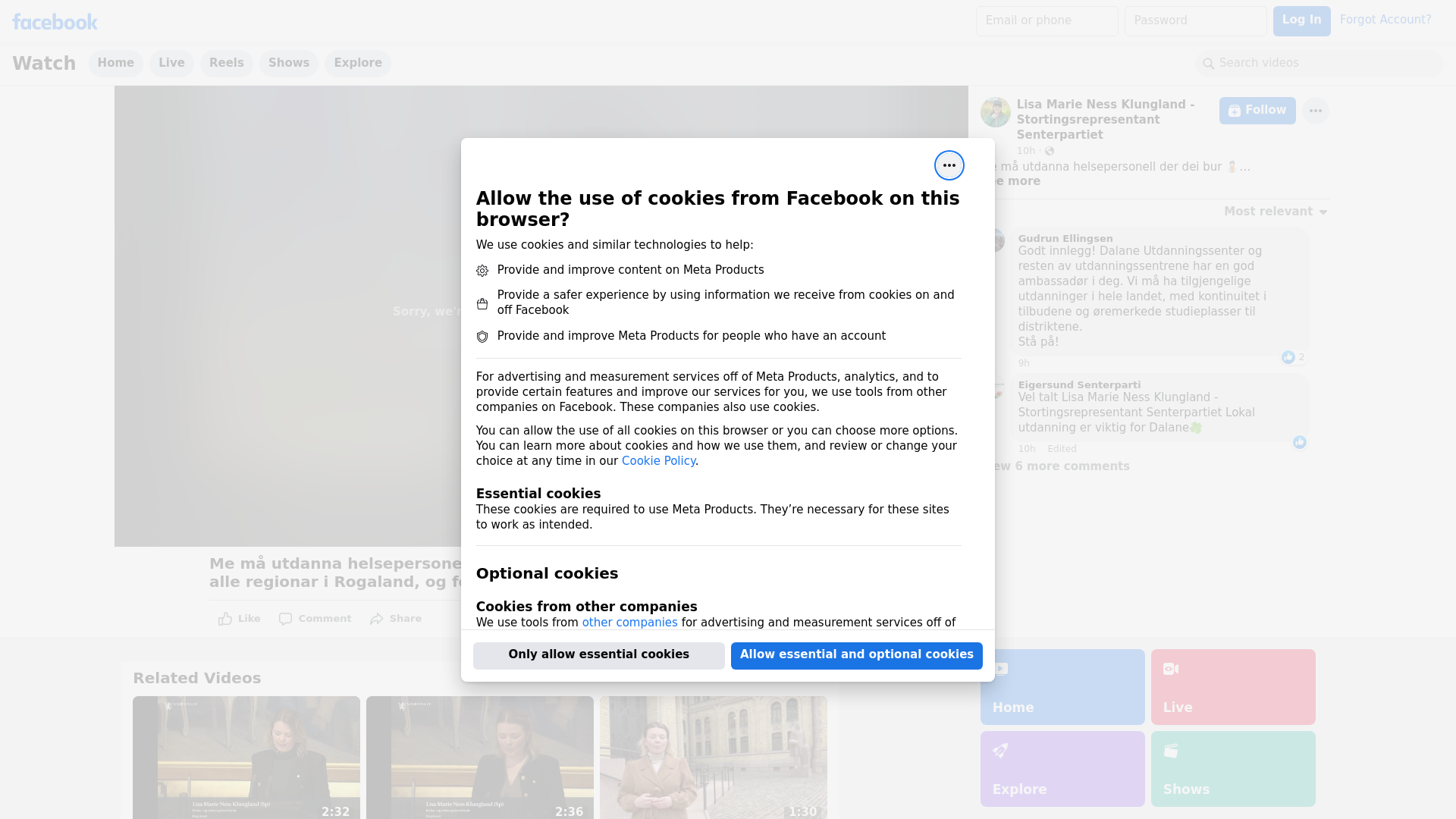The image size is (1456, 819).
Task: Click Edited label on Eigersund comment
Action: click(1062, 449)
